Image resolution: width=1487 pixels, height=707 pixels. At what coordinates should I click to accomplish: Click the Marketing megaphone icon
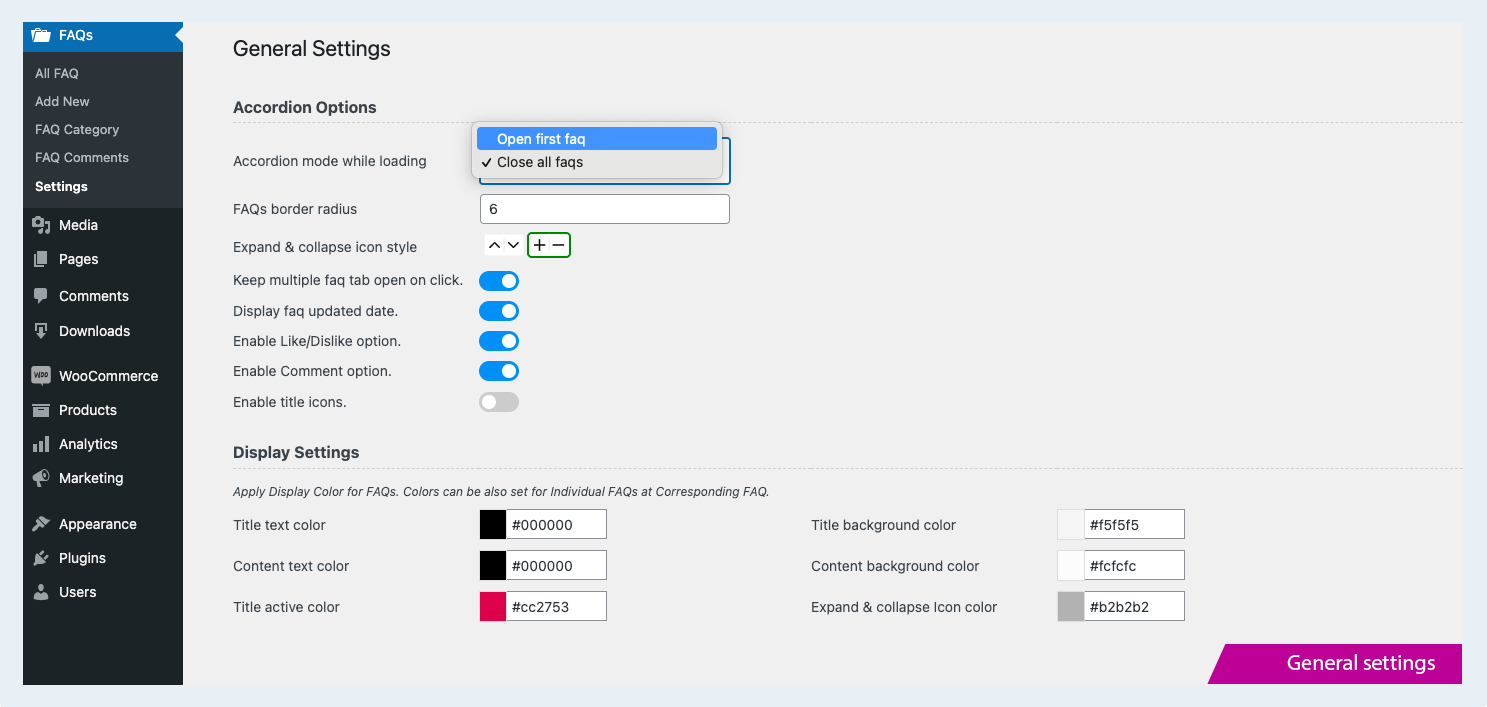[x=41, y=478]
